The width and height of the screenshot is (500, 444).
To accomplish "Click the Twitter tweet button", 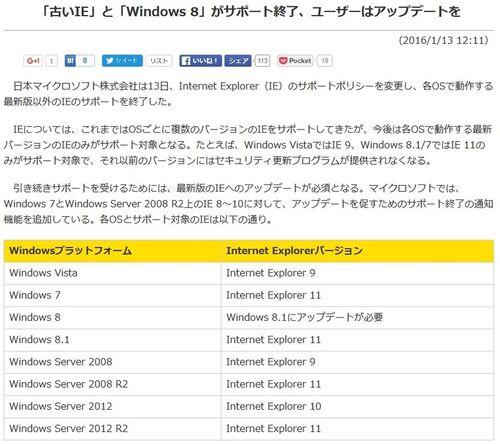I will [x=122, y=61].
